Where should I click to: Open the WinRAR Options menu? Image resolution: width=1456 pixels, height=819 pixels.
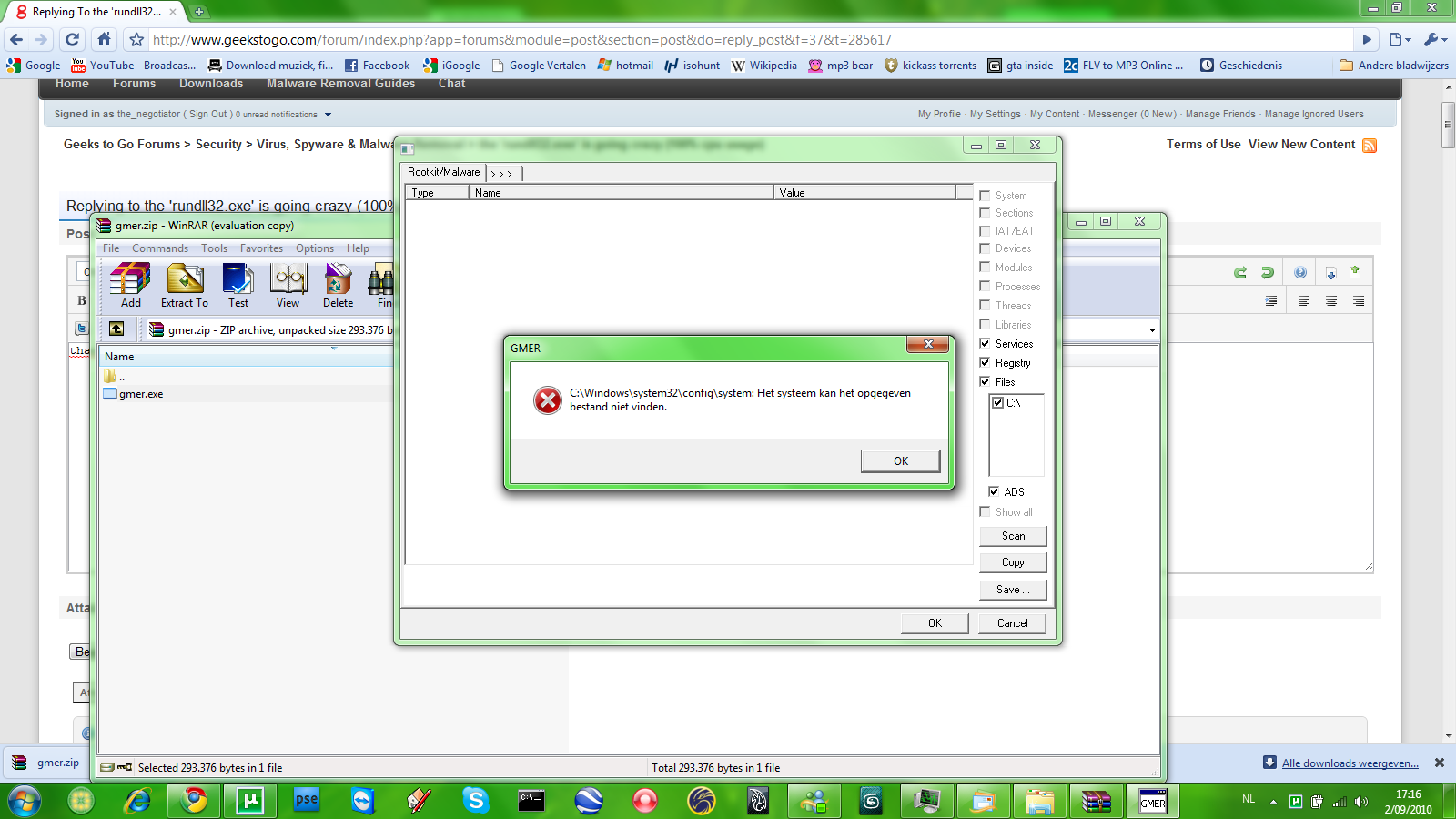(315, 248)
